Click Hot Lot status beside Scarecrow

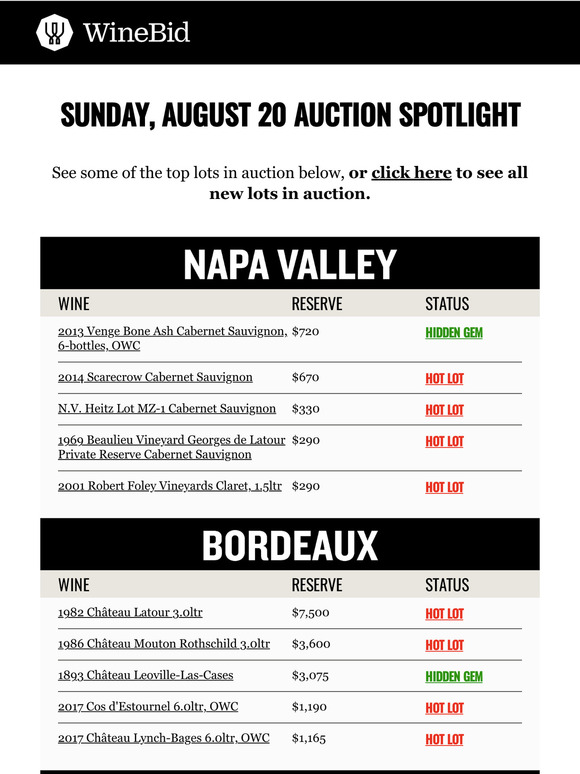click(444, 379)
